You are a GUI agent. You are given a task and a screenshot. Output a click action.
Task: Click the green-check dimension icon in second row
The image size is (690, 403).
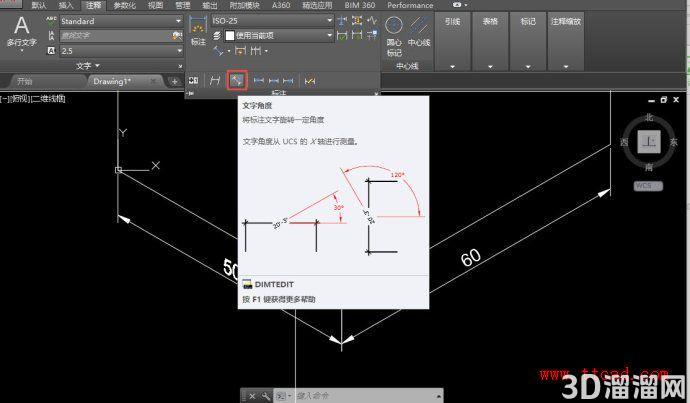(342, 35)
